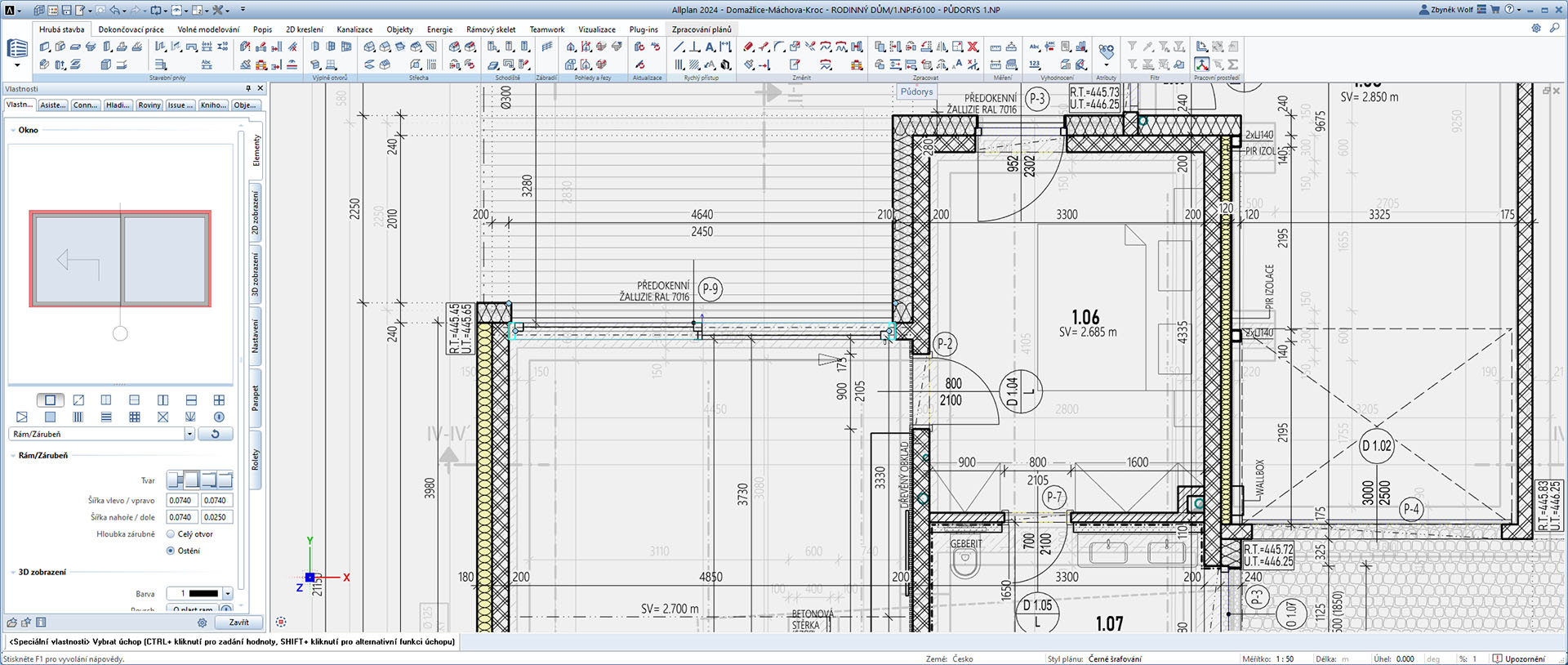The image size is (1568, 665).
Task: Click the Zavřít button
Action: pyautogui.click(x=238, y=623)
